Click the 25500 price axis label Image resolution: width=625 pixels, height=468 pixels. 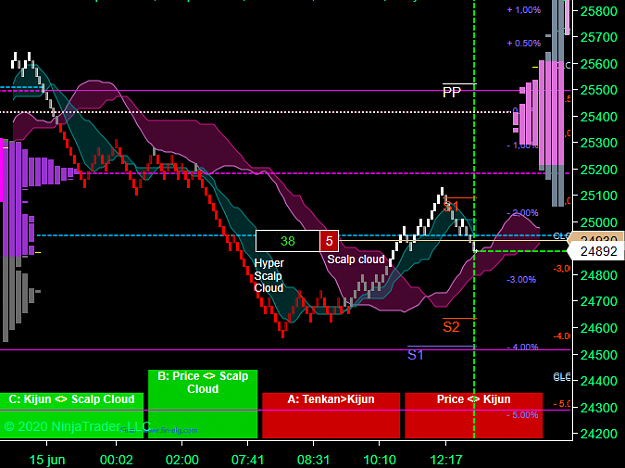(x=599, y=90)
